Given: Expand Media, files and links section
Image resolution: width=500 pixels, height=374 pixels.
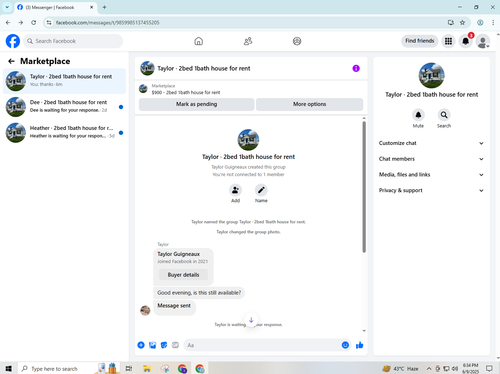Looking at the screenshot, I should 431,175.
